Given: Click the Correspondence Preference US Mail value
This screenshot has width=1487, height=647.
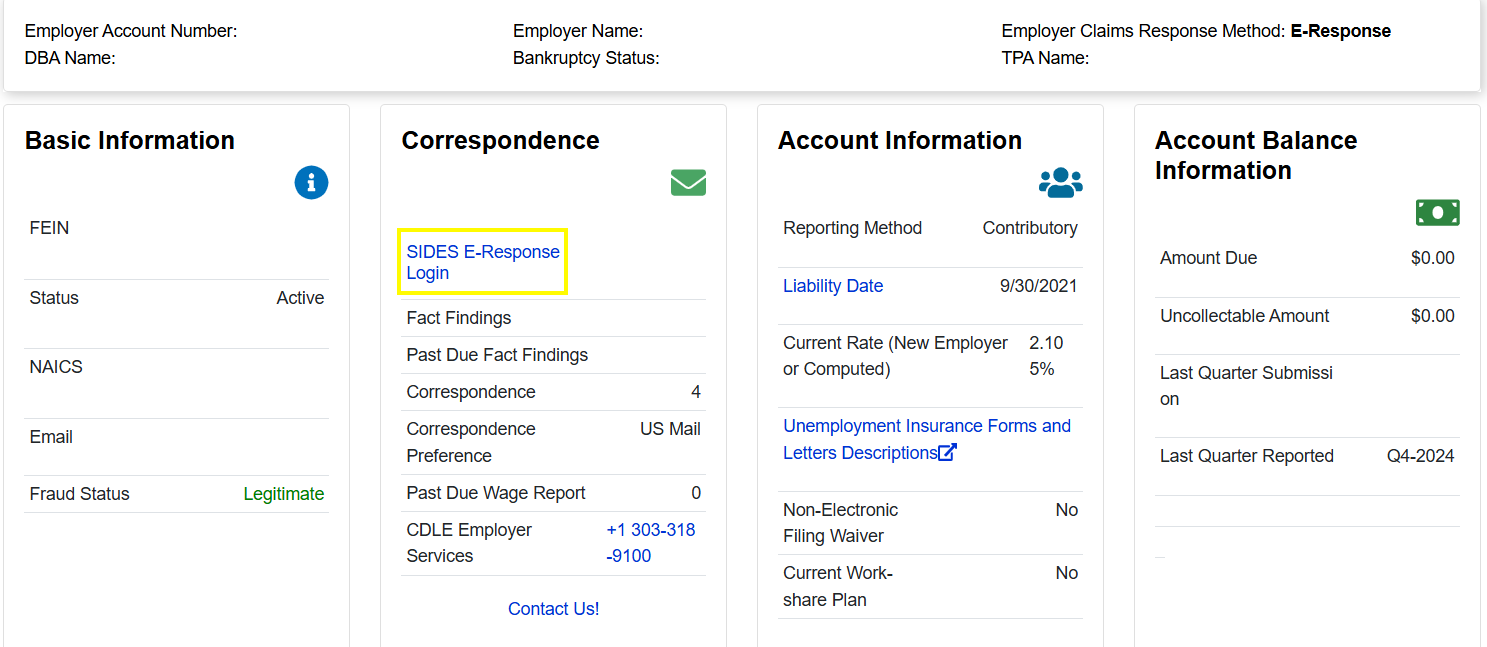Looking at the screenshot, I should point(670,429).
